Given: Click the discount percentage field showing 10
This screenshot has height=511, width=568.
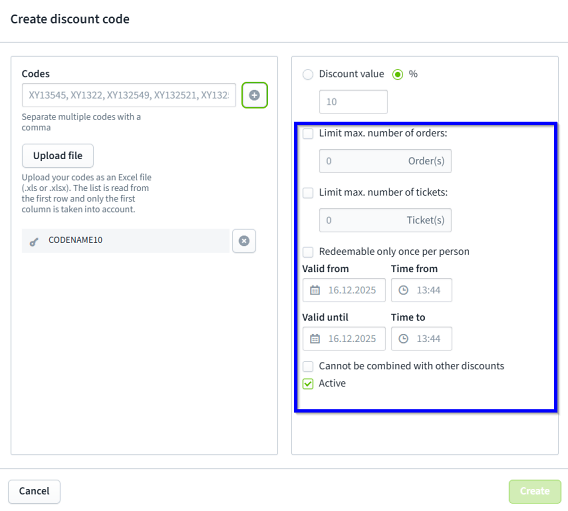Looking at the screenshot, I should point(353,102).
